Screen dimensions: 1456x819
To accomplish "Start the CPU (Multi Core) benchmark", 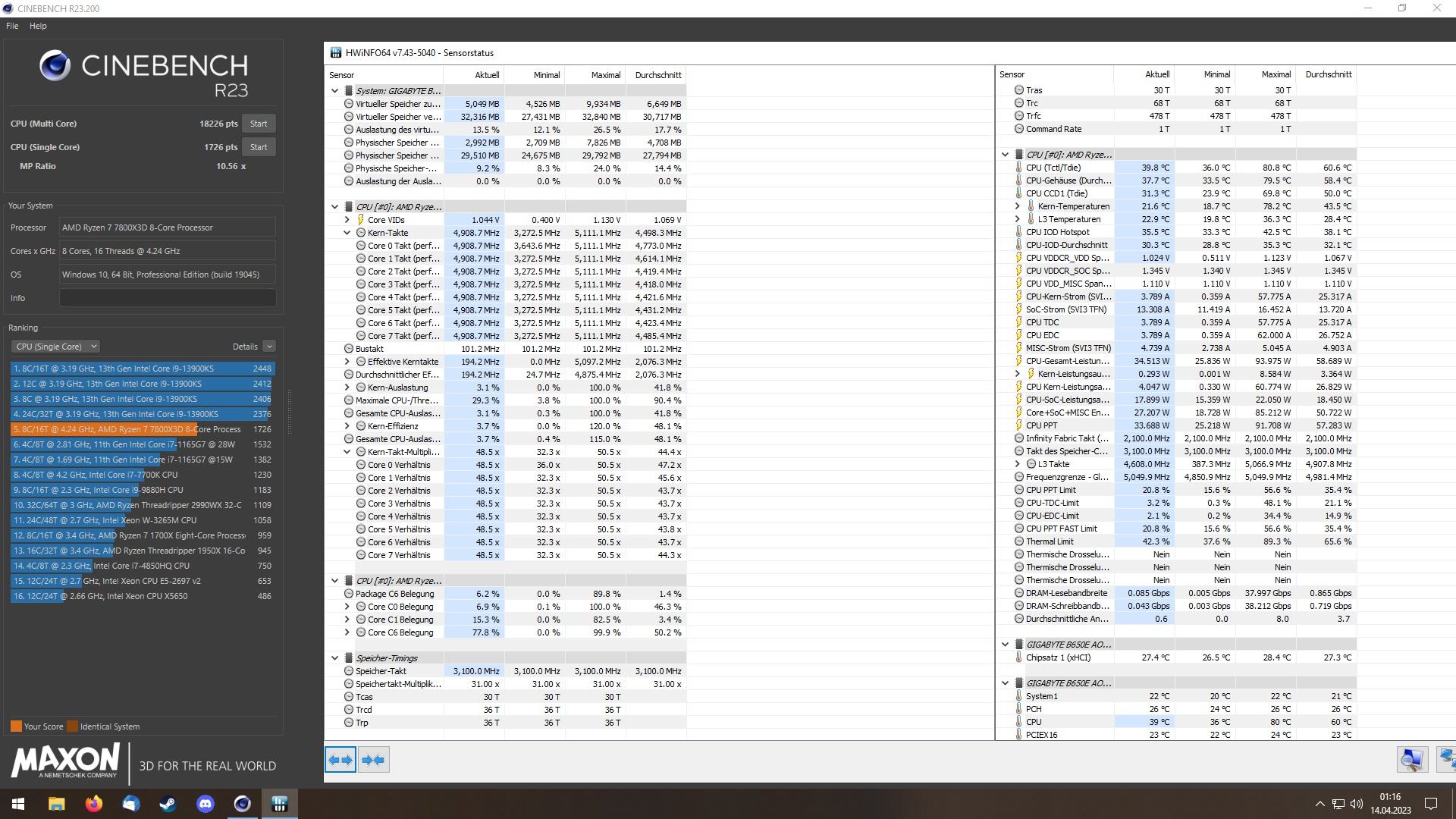I will 259,124.
